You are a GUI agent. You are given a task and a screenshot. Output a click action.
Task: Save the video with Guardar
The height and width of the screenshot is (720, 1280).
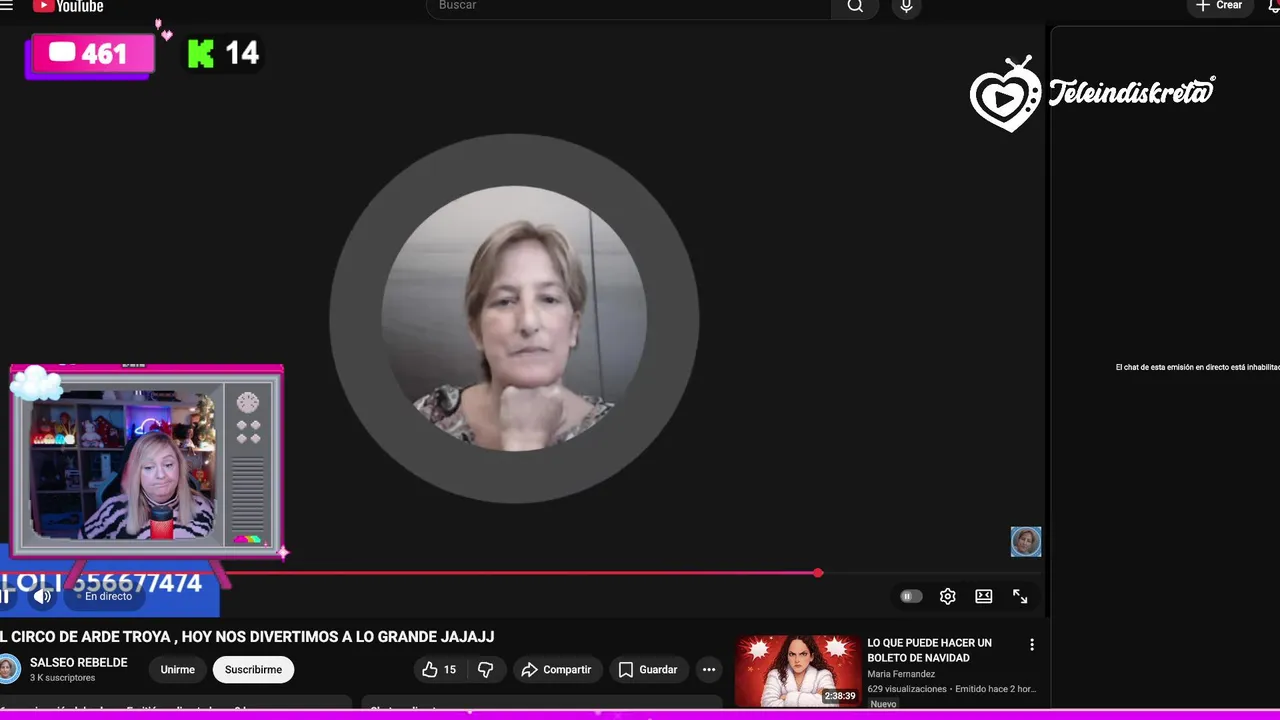coord(648,670)
